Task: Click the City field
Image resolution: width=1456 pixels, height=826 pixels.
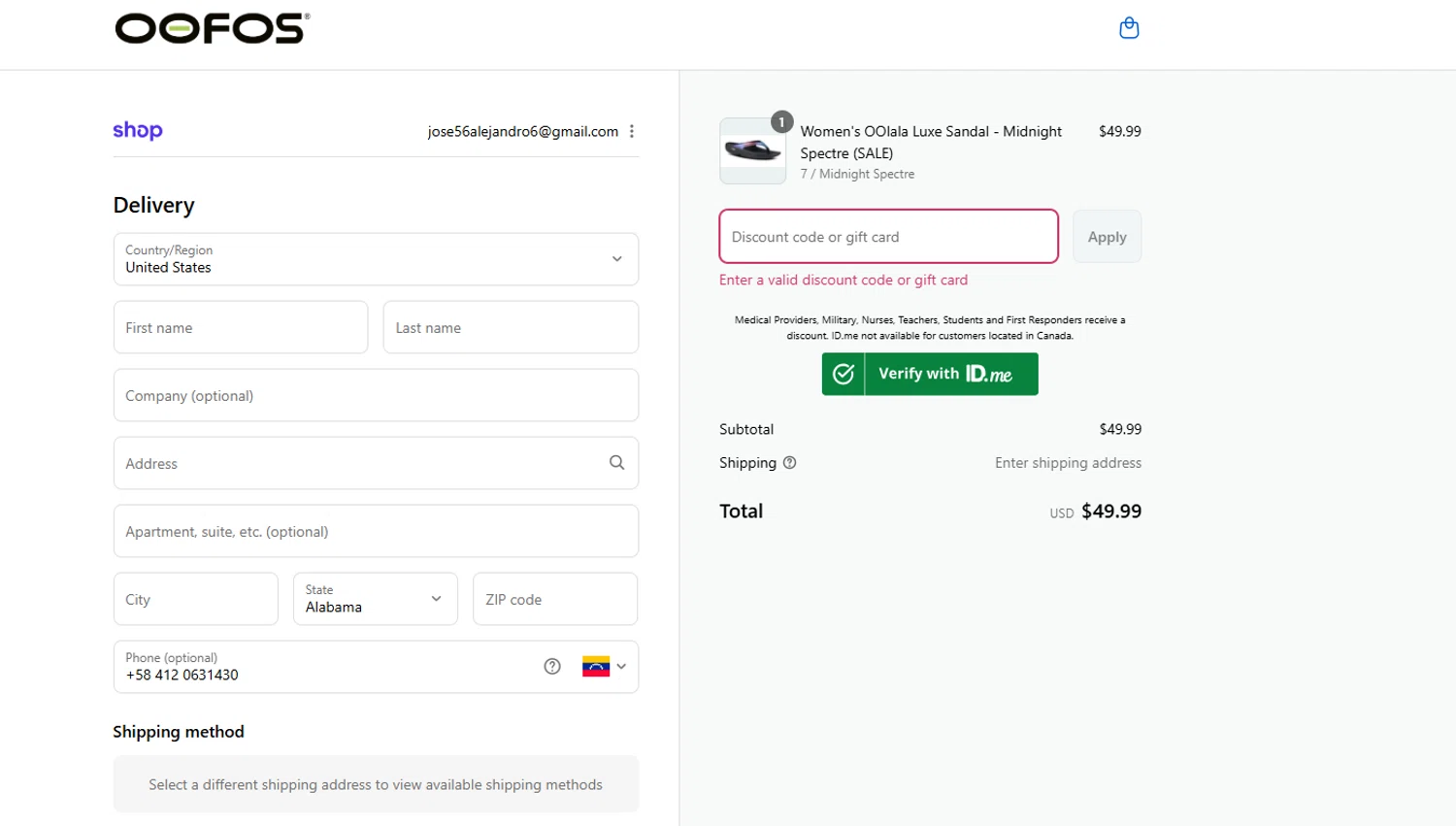Action: point(196,599)
